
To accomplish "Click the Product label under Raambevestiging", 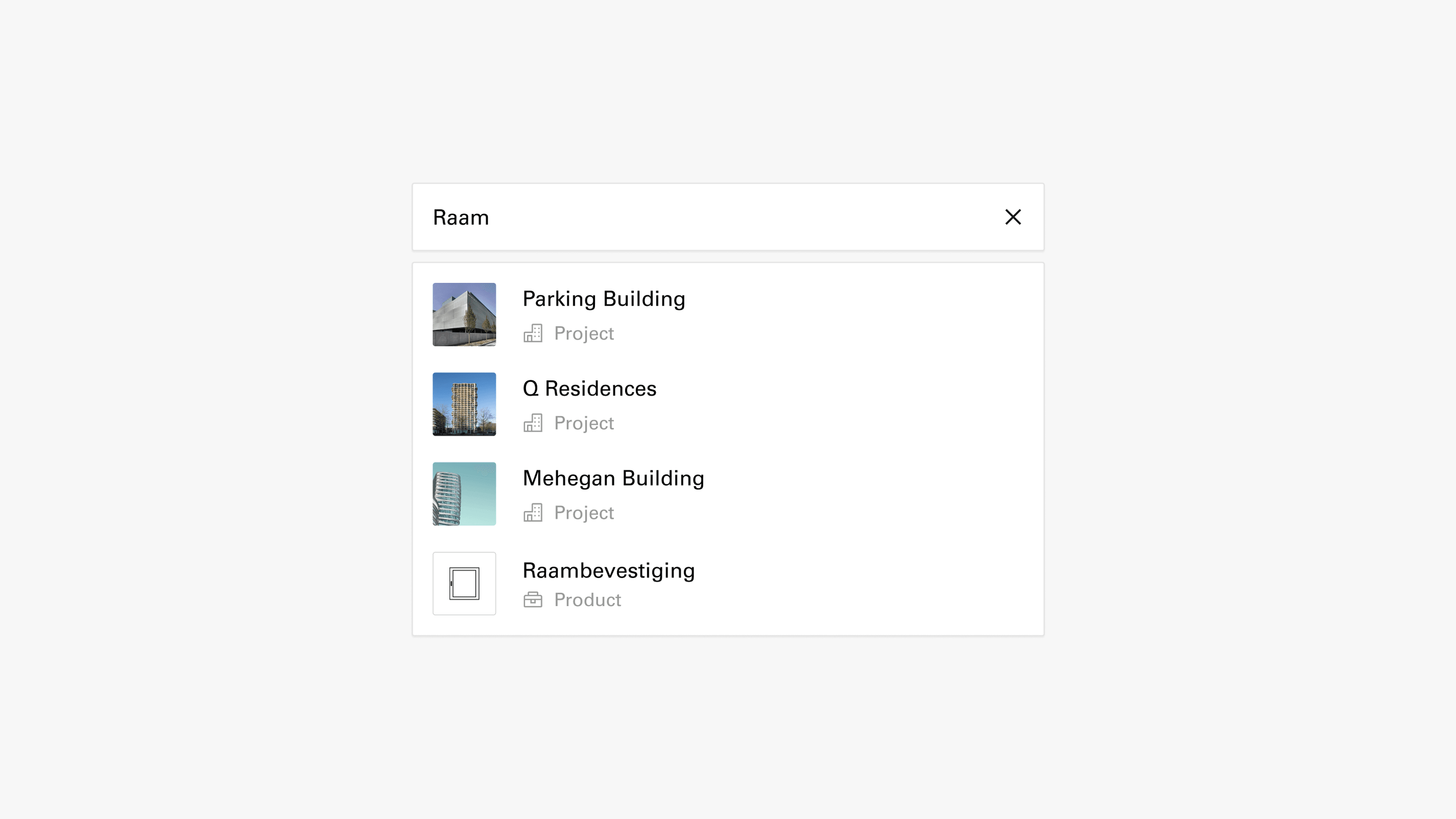I will tap(587, 600).
